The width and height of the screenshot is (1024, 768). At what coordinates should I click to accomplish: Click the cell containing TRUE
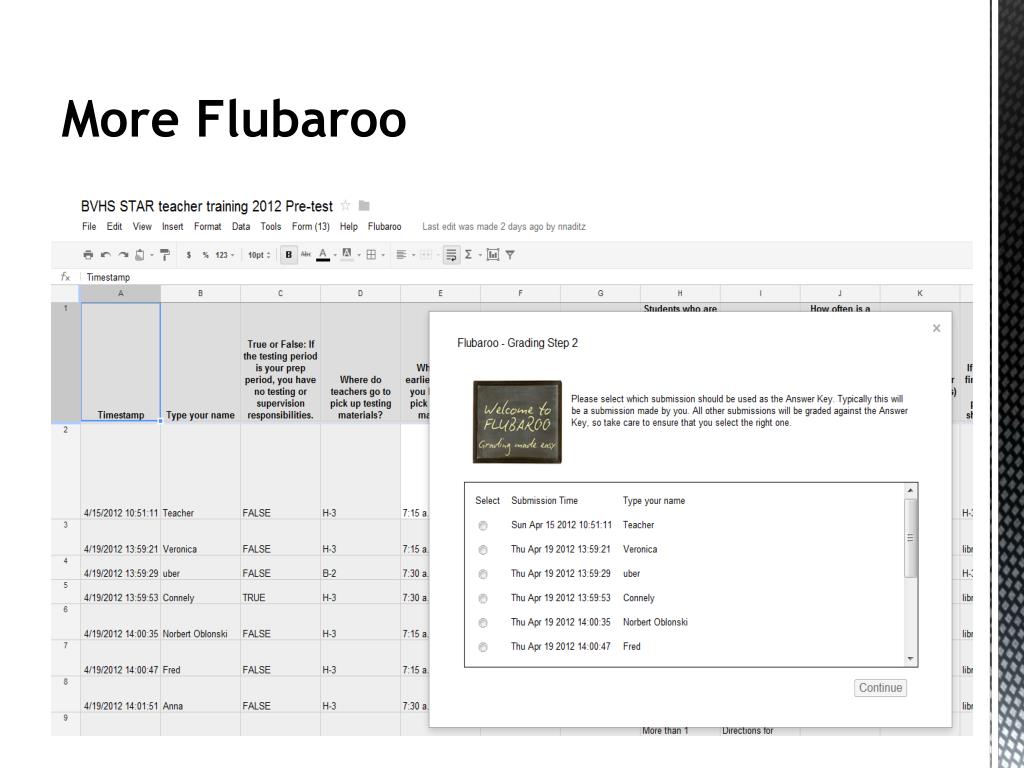coord(280,592)
